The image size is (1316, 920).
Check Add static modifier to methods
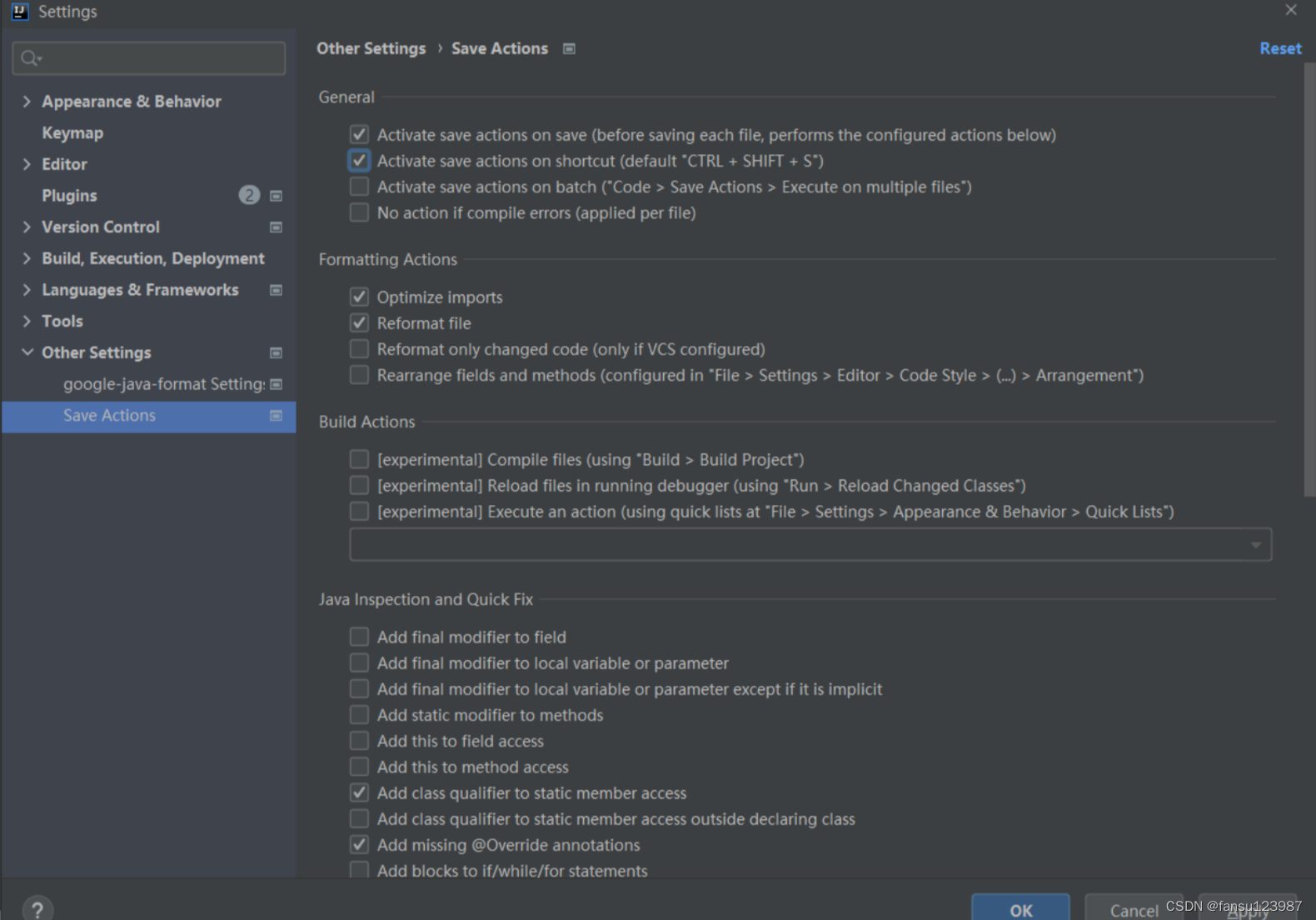coord(359,714)
